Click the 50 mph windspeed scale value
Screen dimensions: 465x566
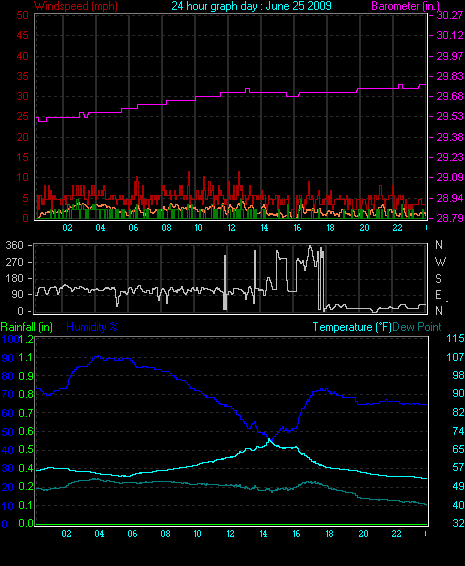point(22,15)
